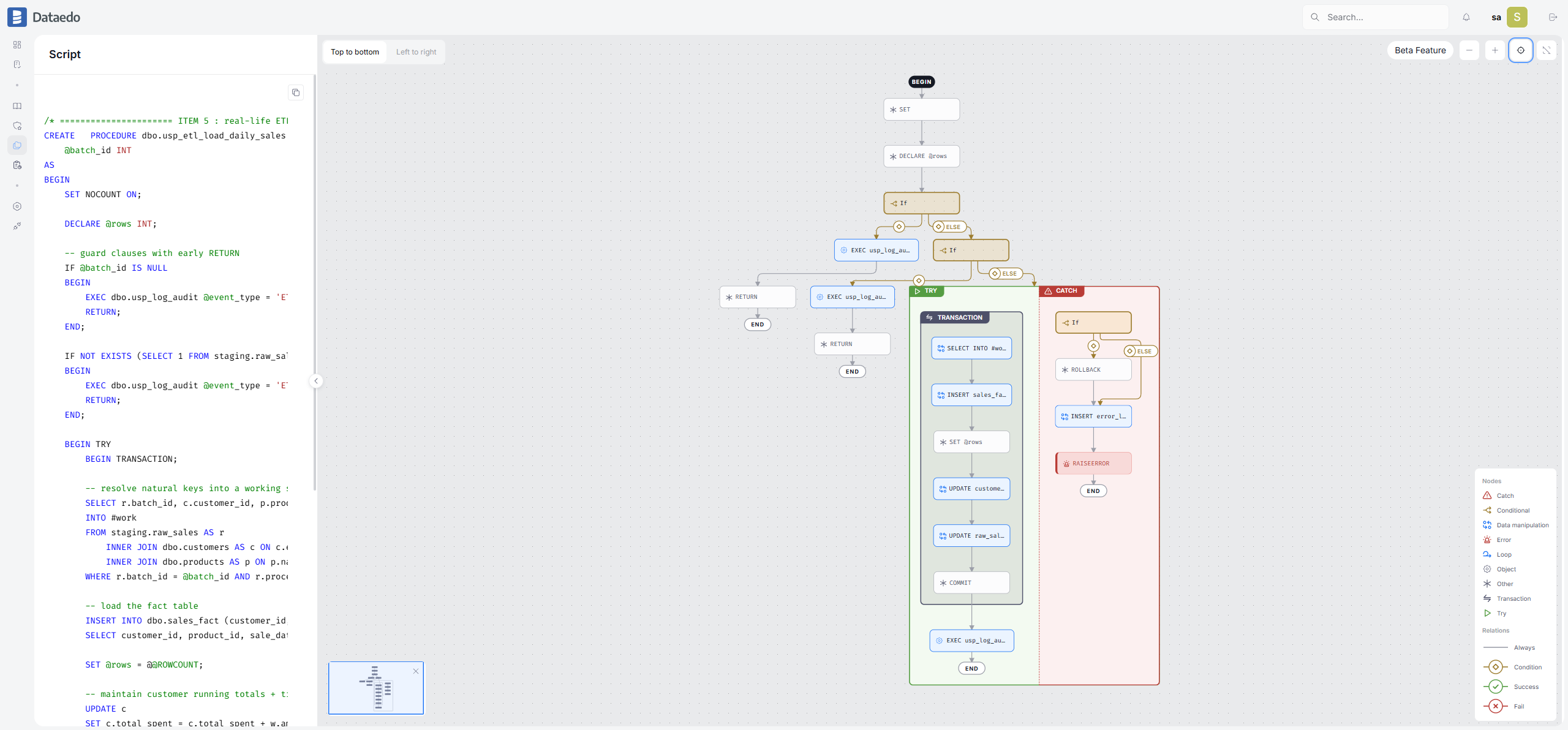This screenshot has height=730, width=1568.
Task: Open the document checklist sidebar icon
Action: (x=17, y=64)
